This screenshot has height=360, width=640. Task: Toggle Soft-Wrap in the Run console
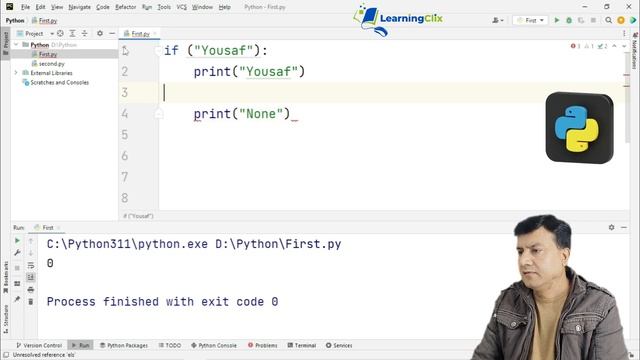31,265
